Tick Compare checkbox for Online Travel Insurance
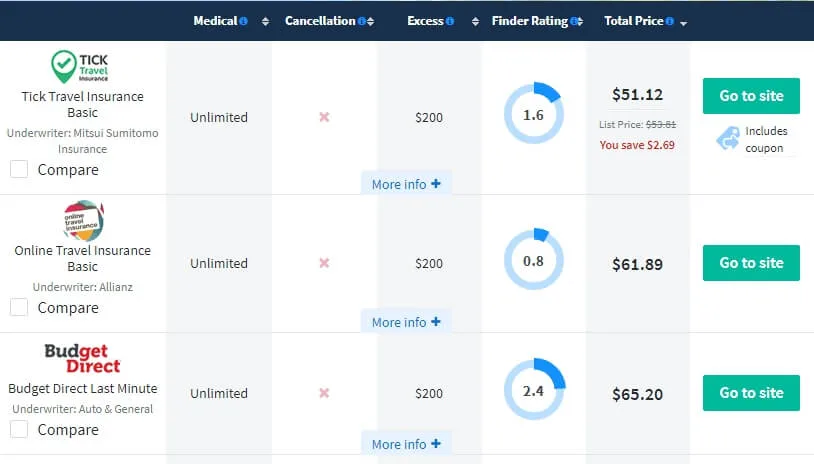Screen dimensions: 814x464 click(x=19, y=307)
